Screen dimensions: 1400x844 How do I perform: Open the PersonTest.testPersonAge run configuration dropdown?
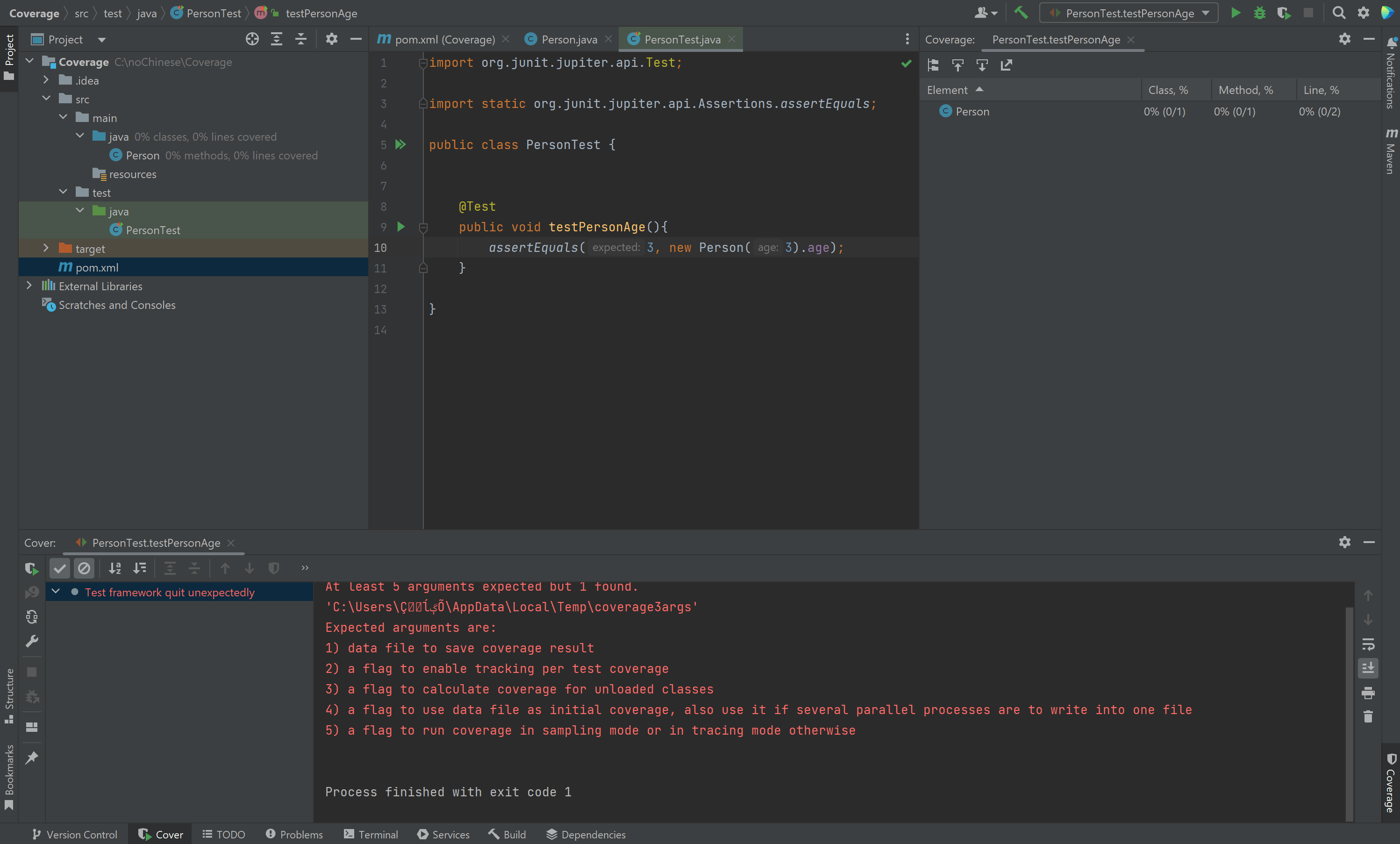1129,13
